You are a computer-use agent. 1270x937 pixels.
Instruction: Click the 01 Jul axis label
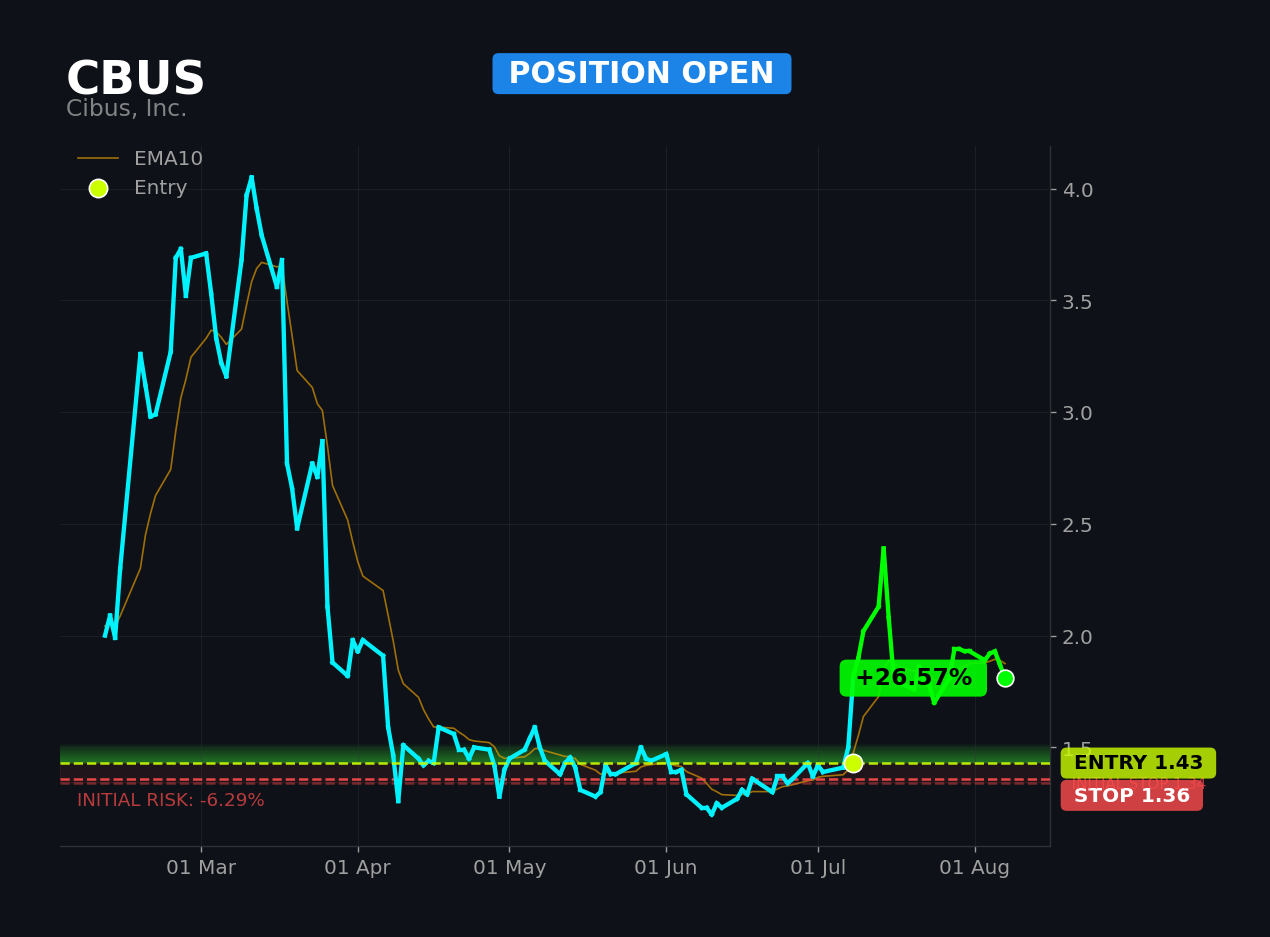(x=818, y=868)
